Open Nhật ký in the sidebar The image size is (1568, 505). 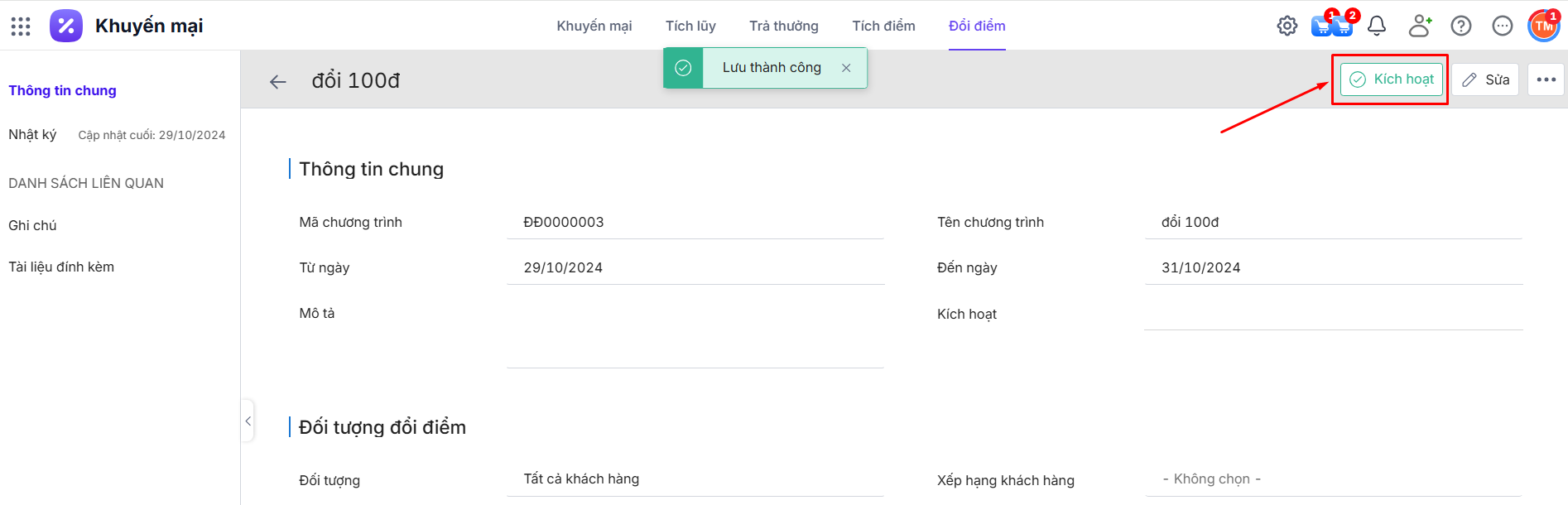32,135
